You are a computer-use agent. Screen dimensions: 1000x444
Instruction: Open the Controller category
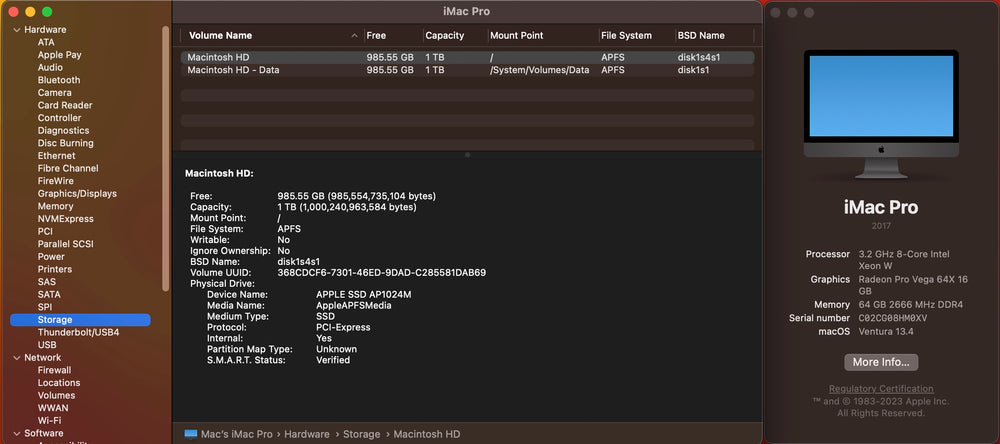59,118
